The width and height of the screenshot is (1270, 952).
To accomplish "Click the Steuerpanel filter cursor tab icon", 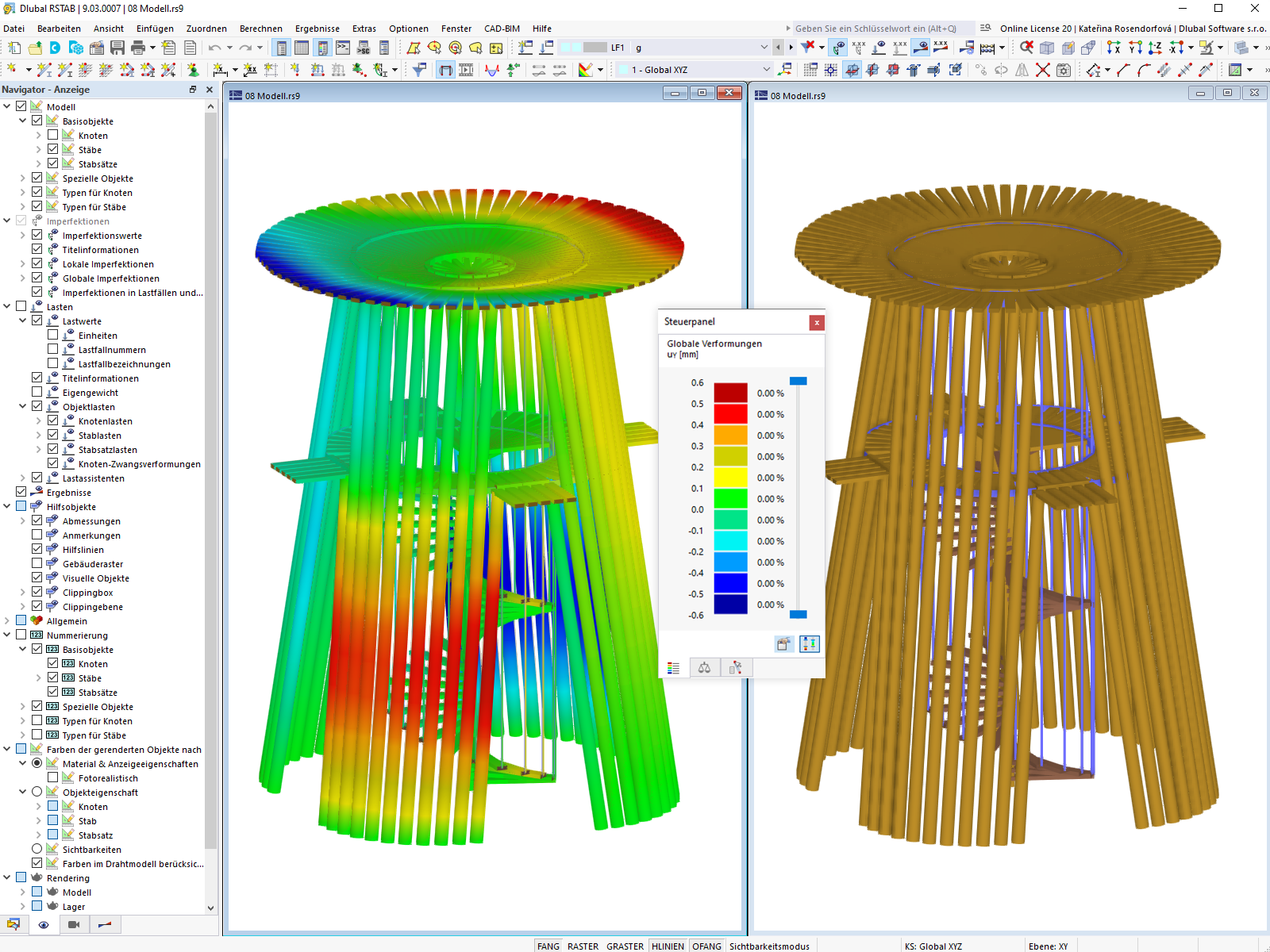I will pyautogui.click(x=736, y=668).
